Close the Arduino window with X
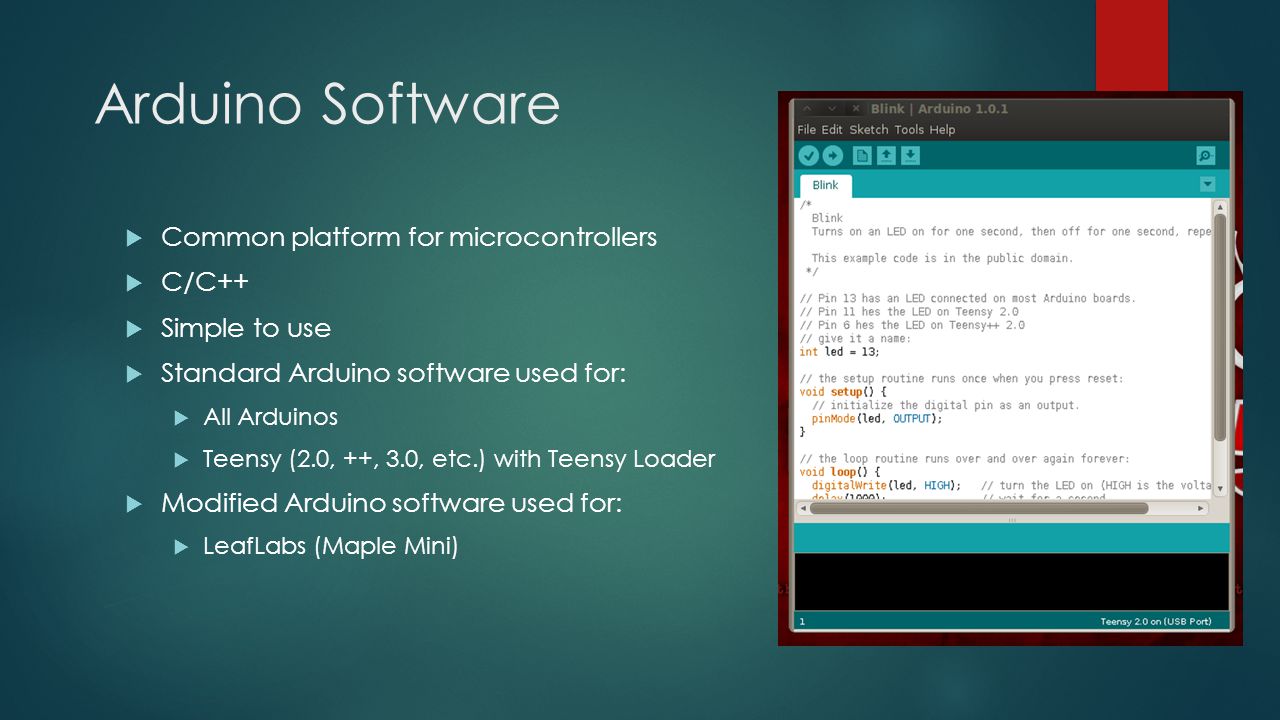Image resolution: width=1280 pixels, height=720 pixels. click(x=855, y=109)
